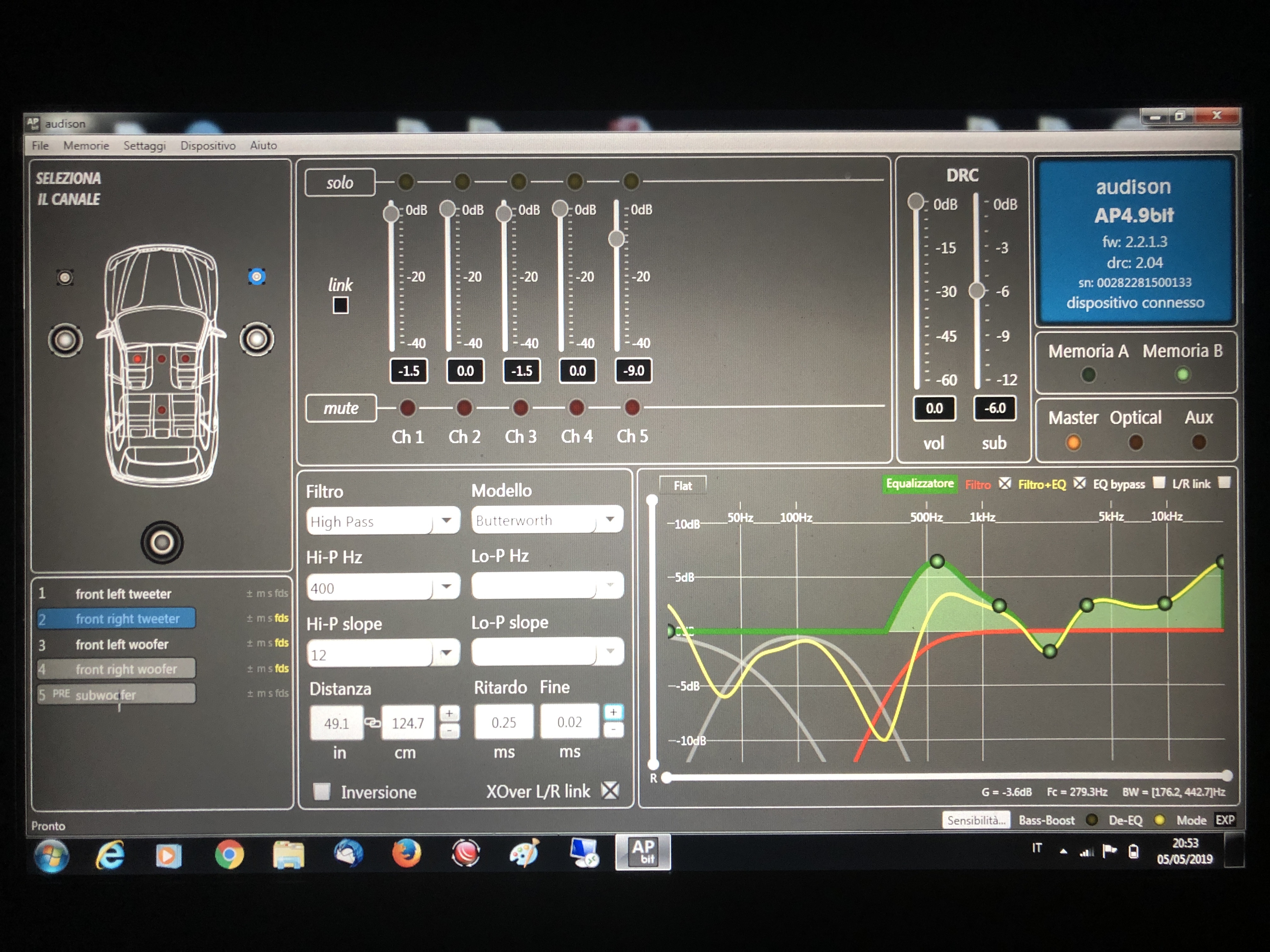The height and width of the screenshot is (952, 1270).
Task: Open the Paint palette taskbar icon
Action: tap(524, 853)
